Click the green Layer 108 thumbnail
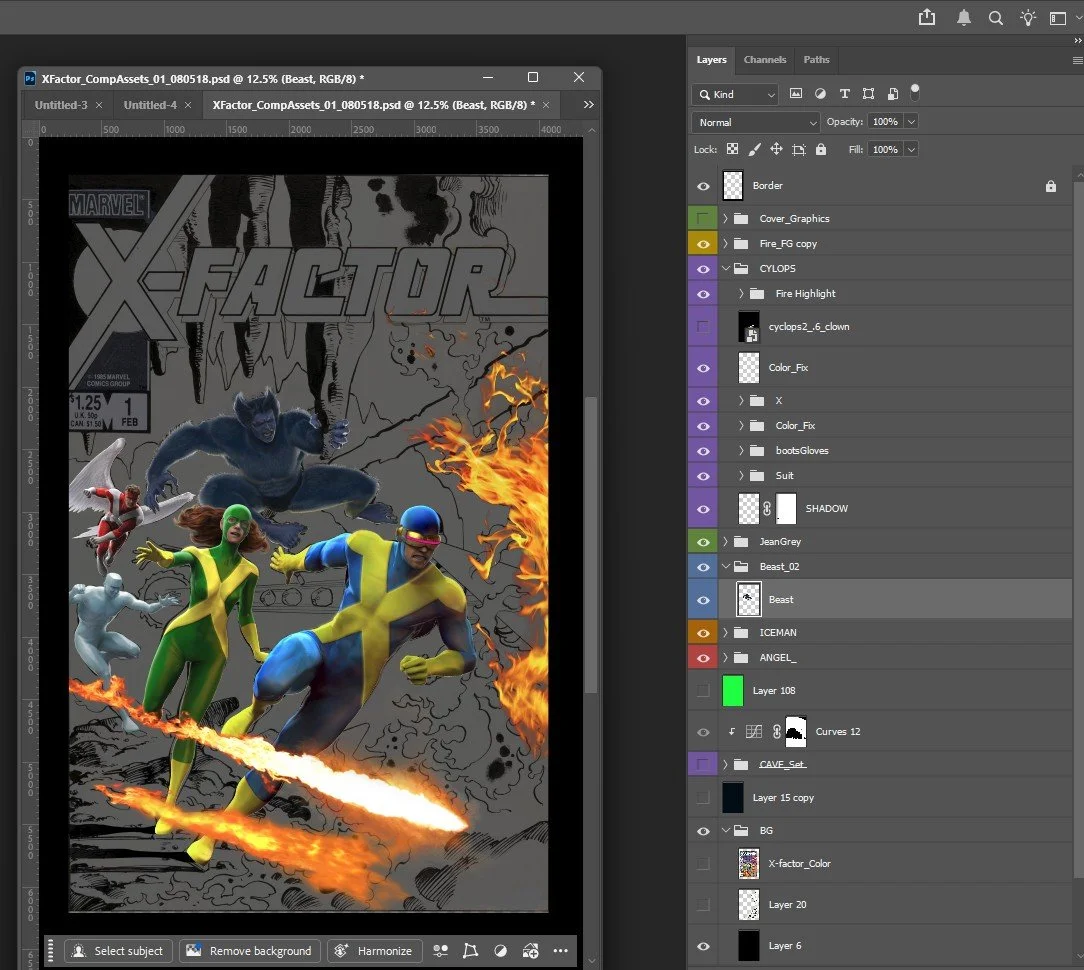This screenshot has height=970, width=1084. pyautogui.click(x=732, y=691)
